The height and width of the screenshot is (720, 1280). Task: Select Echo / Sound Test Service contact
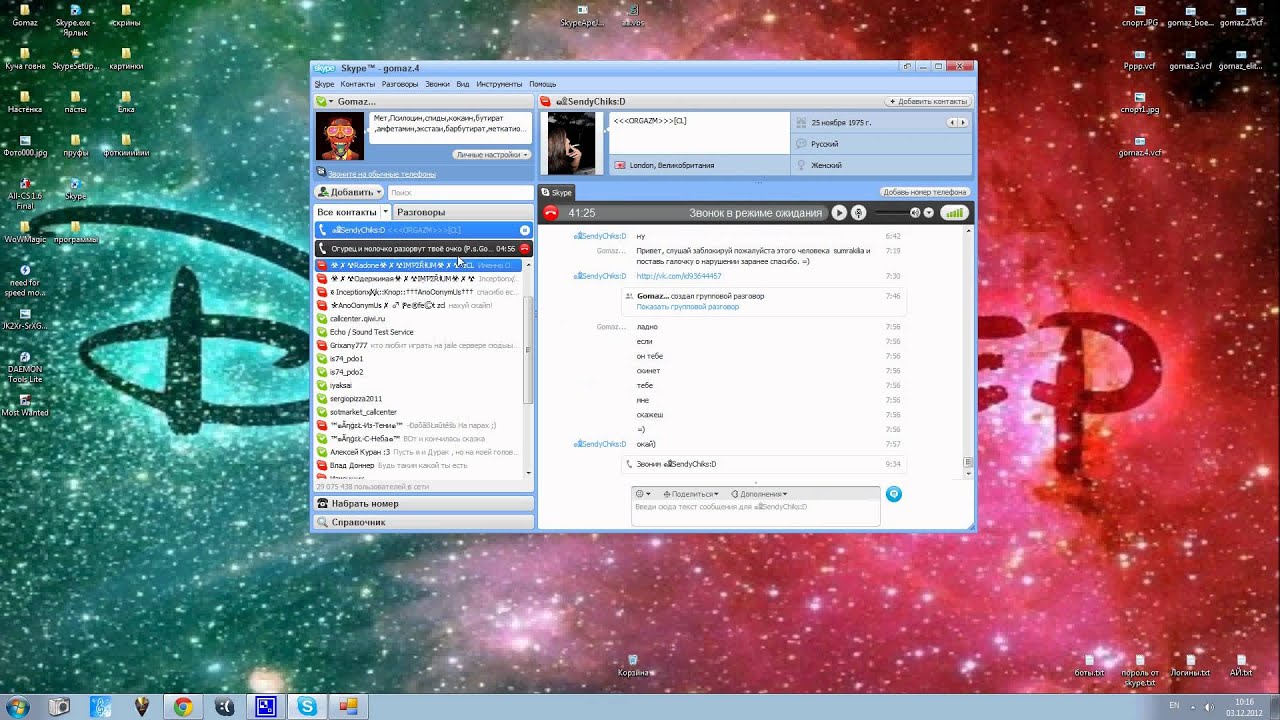(x=418, y=332)
